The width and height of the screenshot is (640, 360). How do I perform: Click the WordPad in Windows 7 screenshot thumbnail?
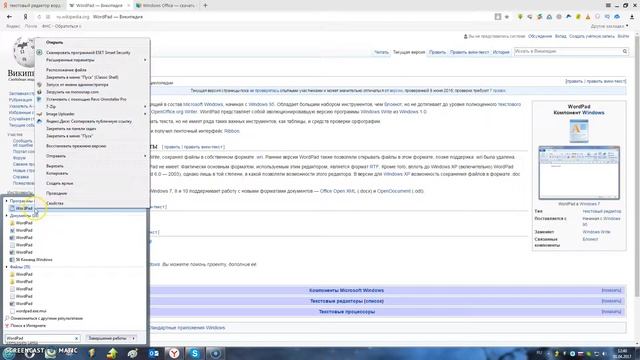click(x=579, y=173)
